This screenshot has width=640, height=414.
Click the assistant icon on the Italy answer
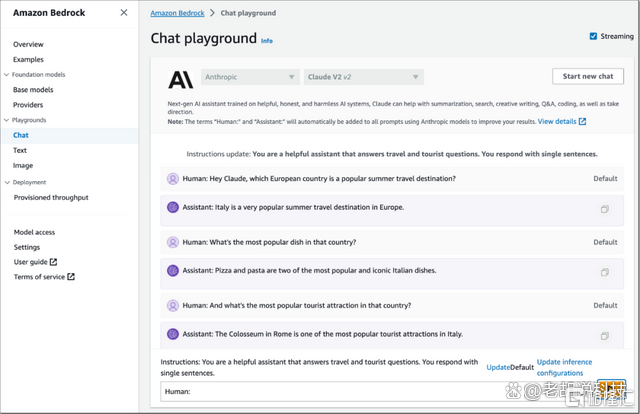173,207
